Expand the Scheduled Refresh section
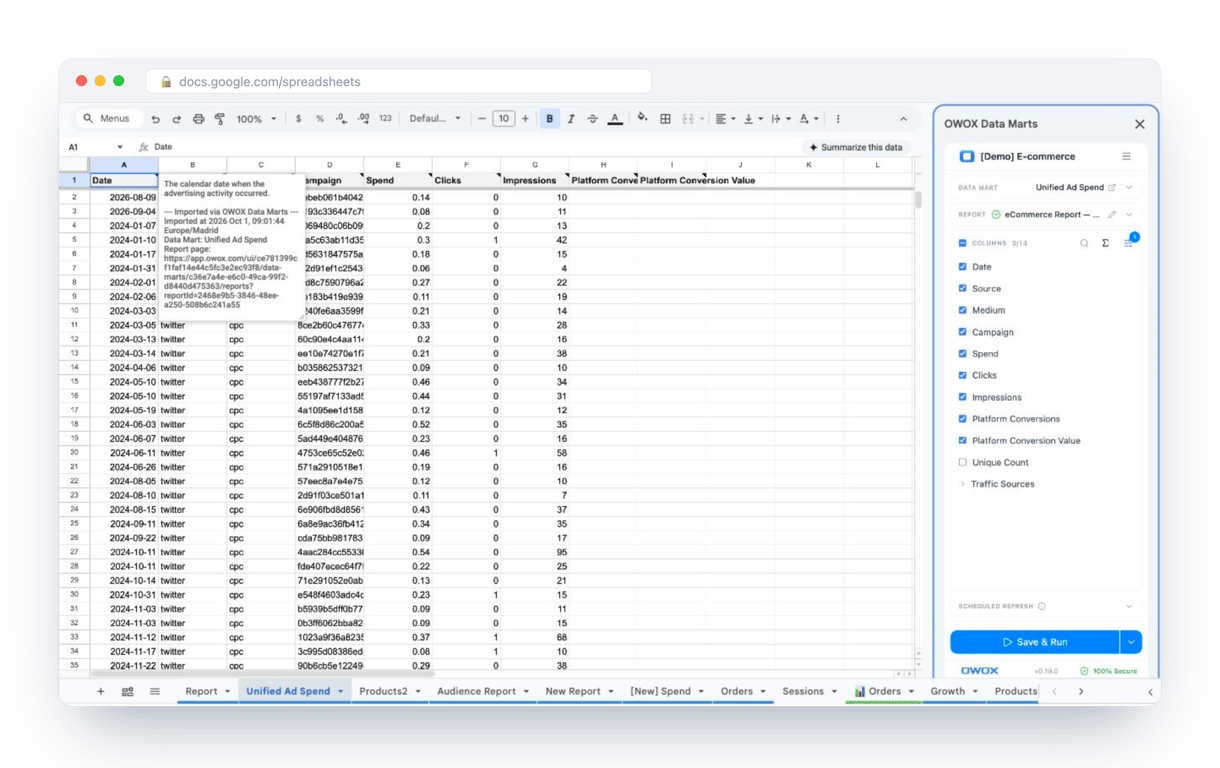Image resolution: width=1220 pixels, height=768 pixels. (1129, 606)
